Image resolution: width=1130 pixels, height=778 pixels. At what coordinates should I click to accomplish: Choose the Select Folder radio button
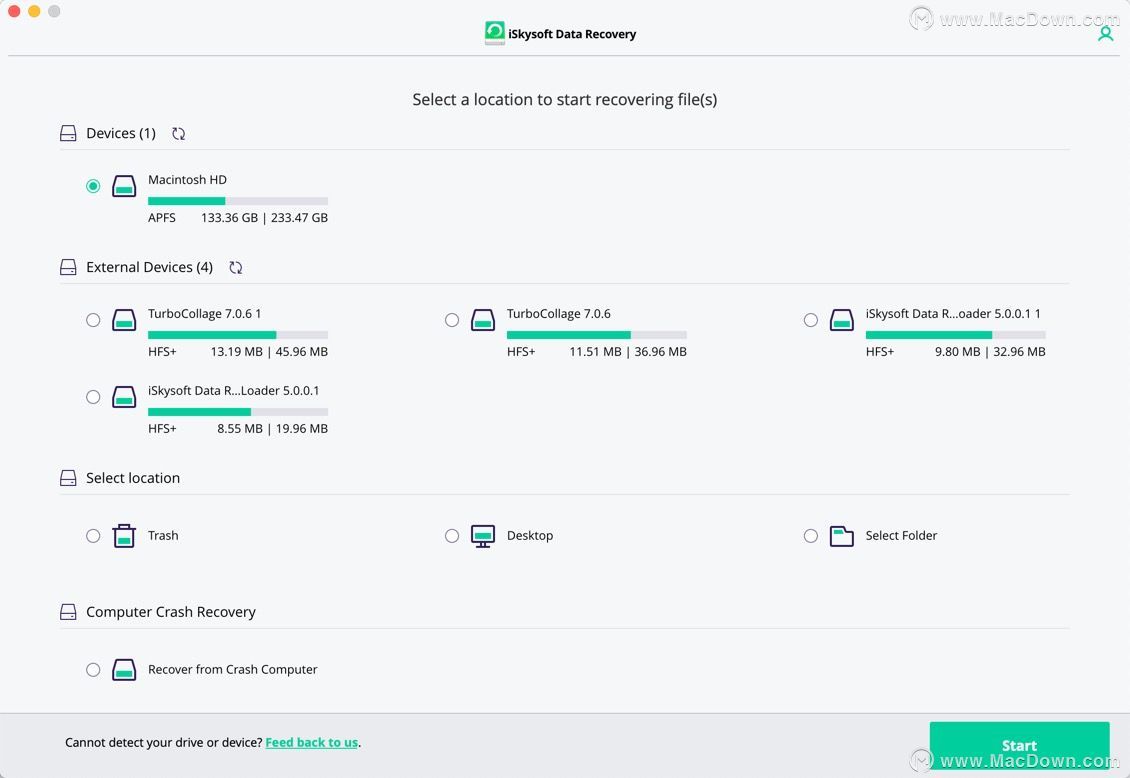click(x=811, y=536)
